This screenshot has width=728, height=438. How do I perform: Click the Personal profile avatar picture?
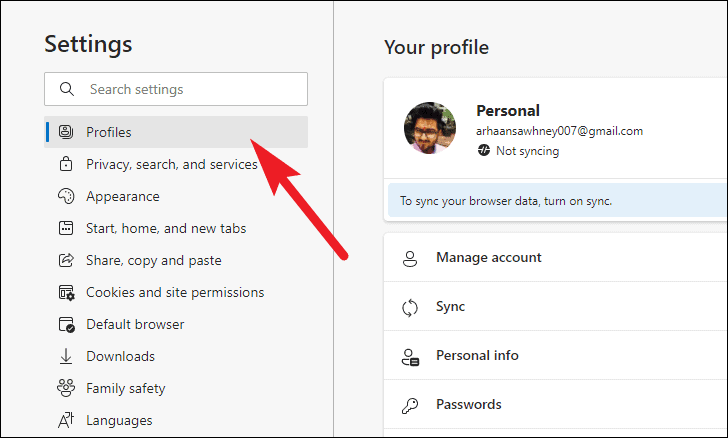click(x=430, y=128)
